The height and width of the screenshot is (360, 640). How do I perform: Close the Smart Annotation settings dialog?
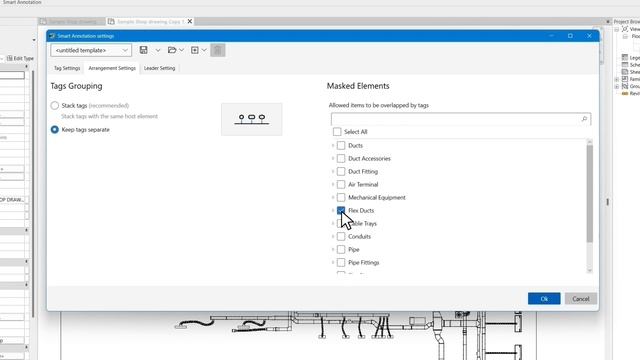tap(589, 36)
